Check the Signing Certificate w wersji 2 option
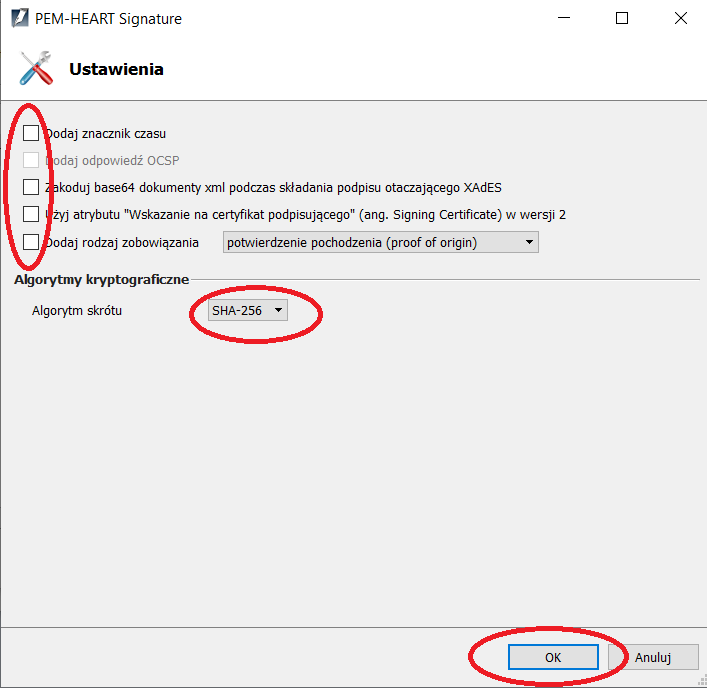The height and width of the screenshot is (688, 707). [x=31, y=214]
